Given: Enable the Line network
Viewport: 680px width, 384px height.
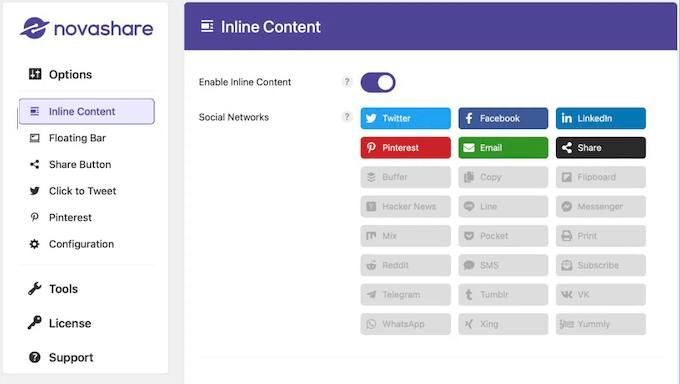Looking at the screenshot, I should 503,207.
